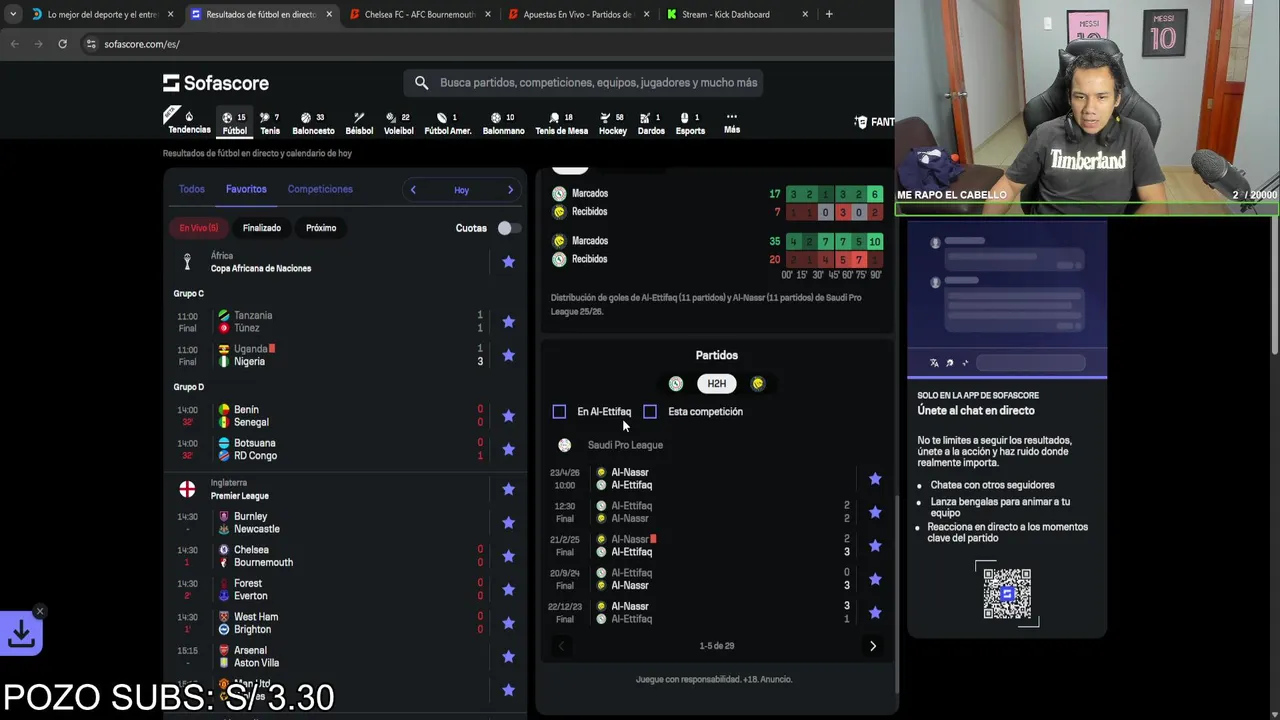Toggle favorite star for 23/4/26 Al-Nassr match

(x=875, y=479)
